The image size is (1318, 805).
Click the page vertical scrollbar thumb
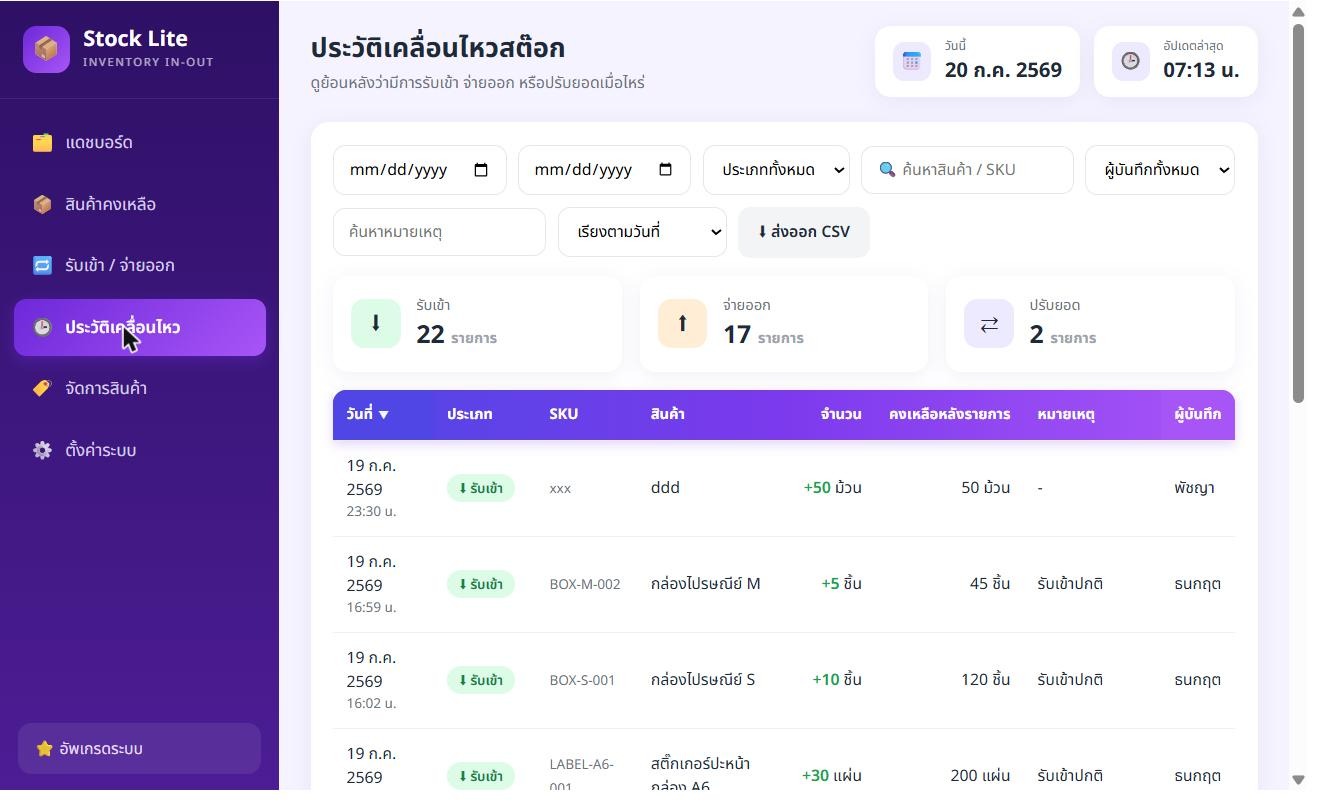click(x=1298, y=213)
